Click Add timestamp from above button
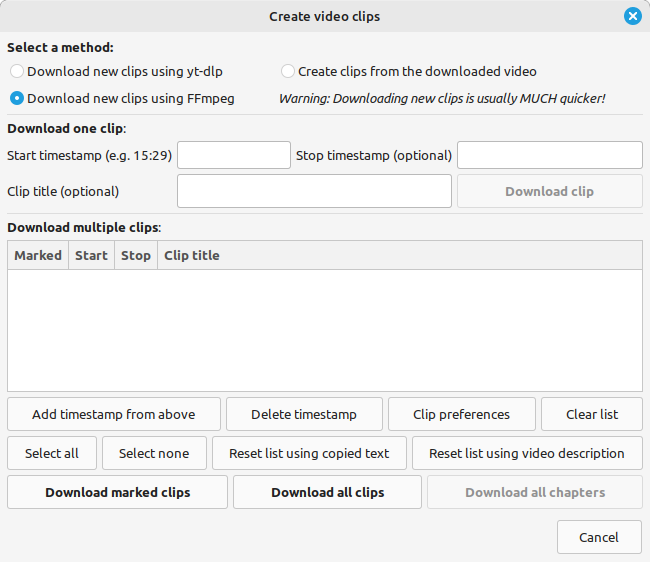This screenshot has width=650, height=562. (x=114, y=414)
